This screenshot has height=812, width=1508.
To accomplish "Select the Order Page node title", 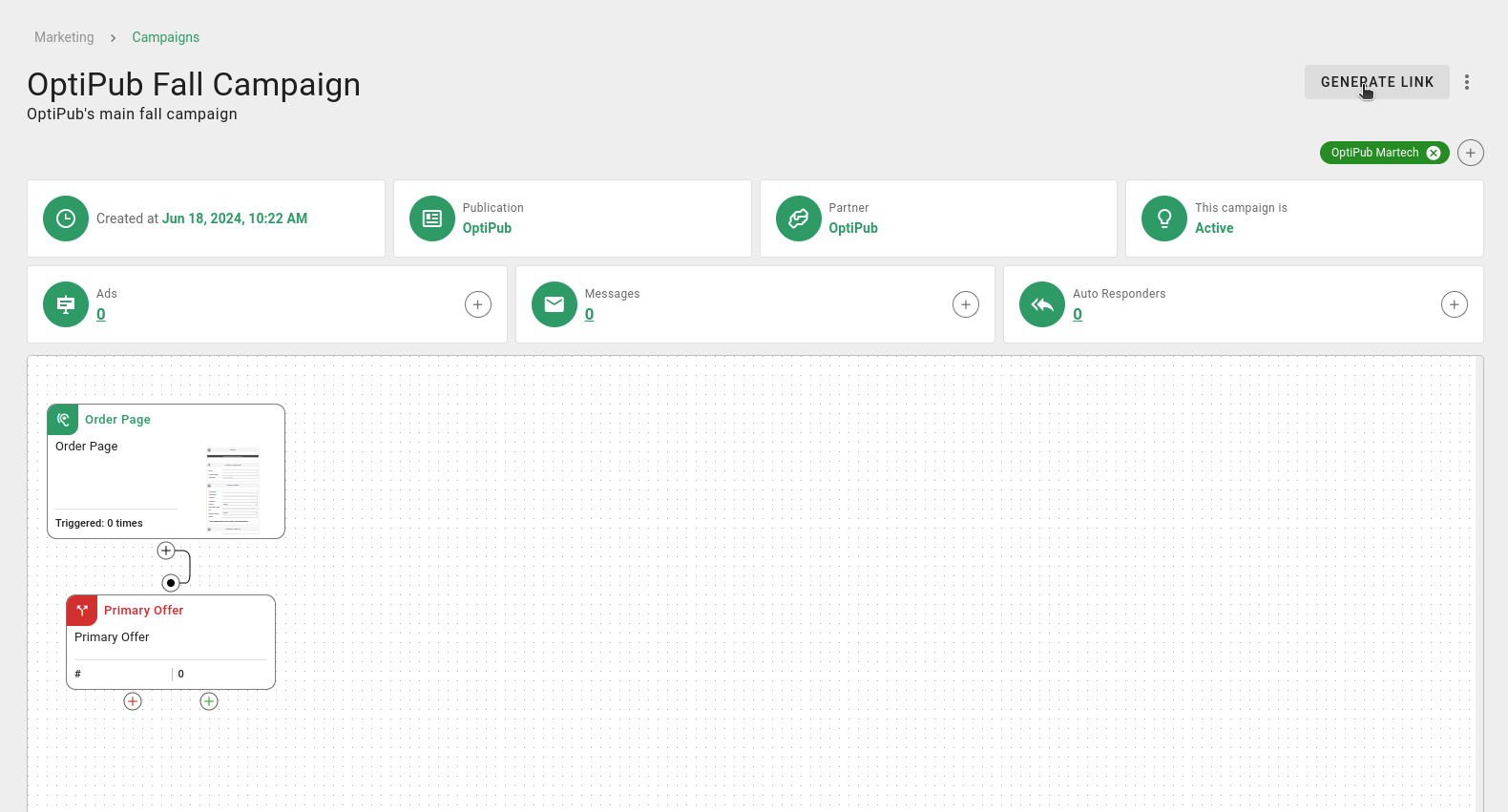I will click(117, 420).
